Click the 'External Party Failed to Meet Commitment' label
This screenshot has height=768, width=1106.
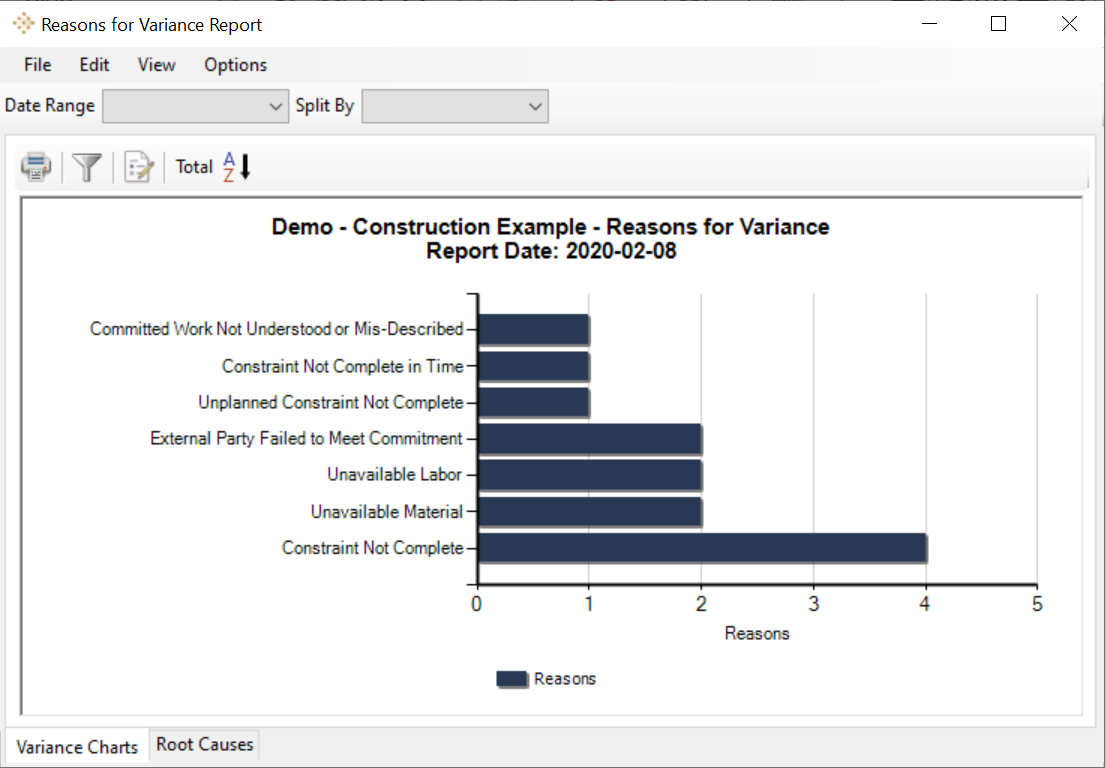[306, 438]
